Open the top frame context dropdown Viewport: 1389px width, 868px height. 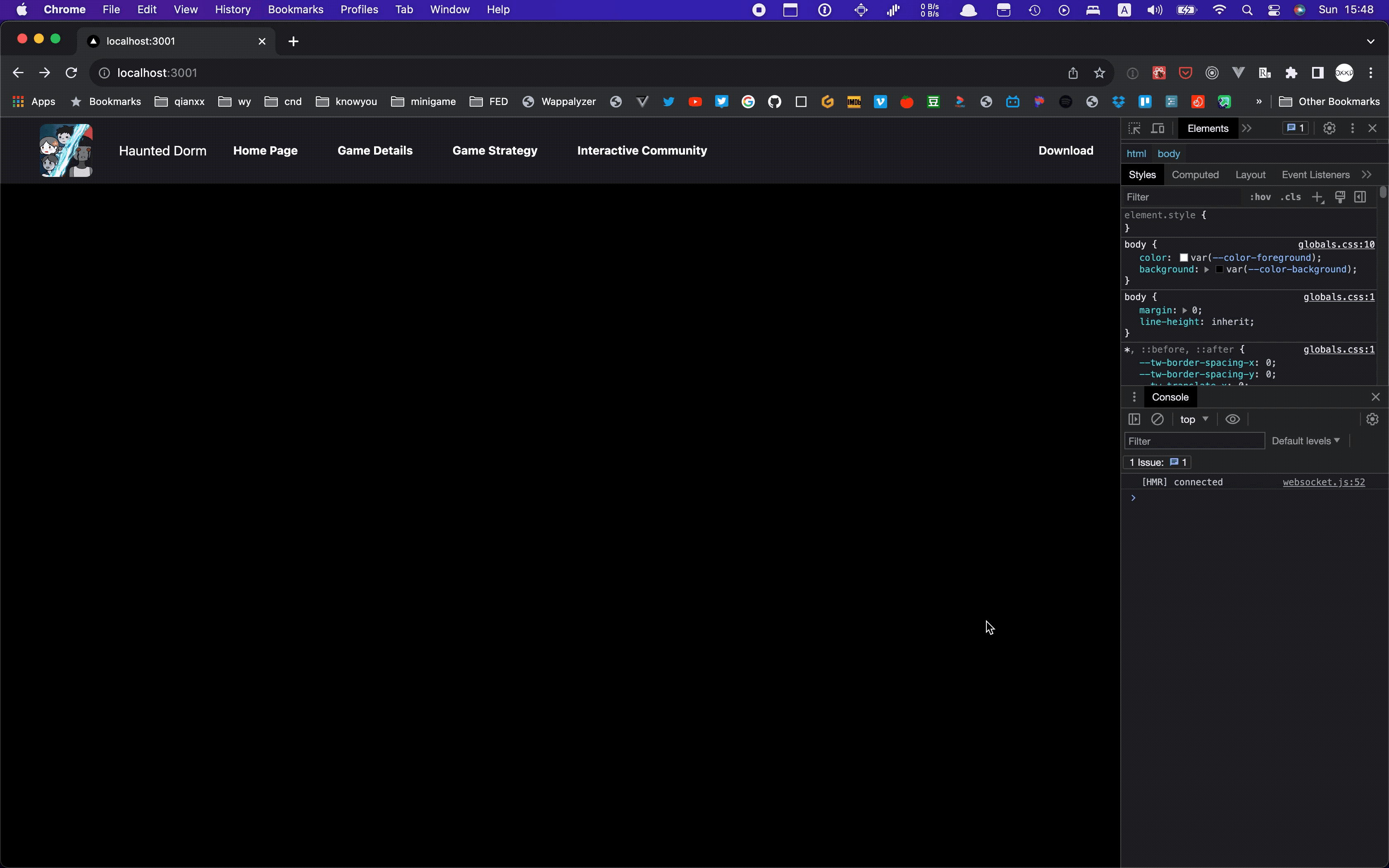click(1192, 419)
